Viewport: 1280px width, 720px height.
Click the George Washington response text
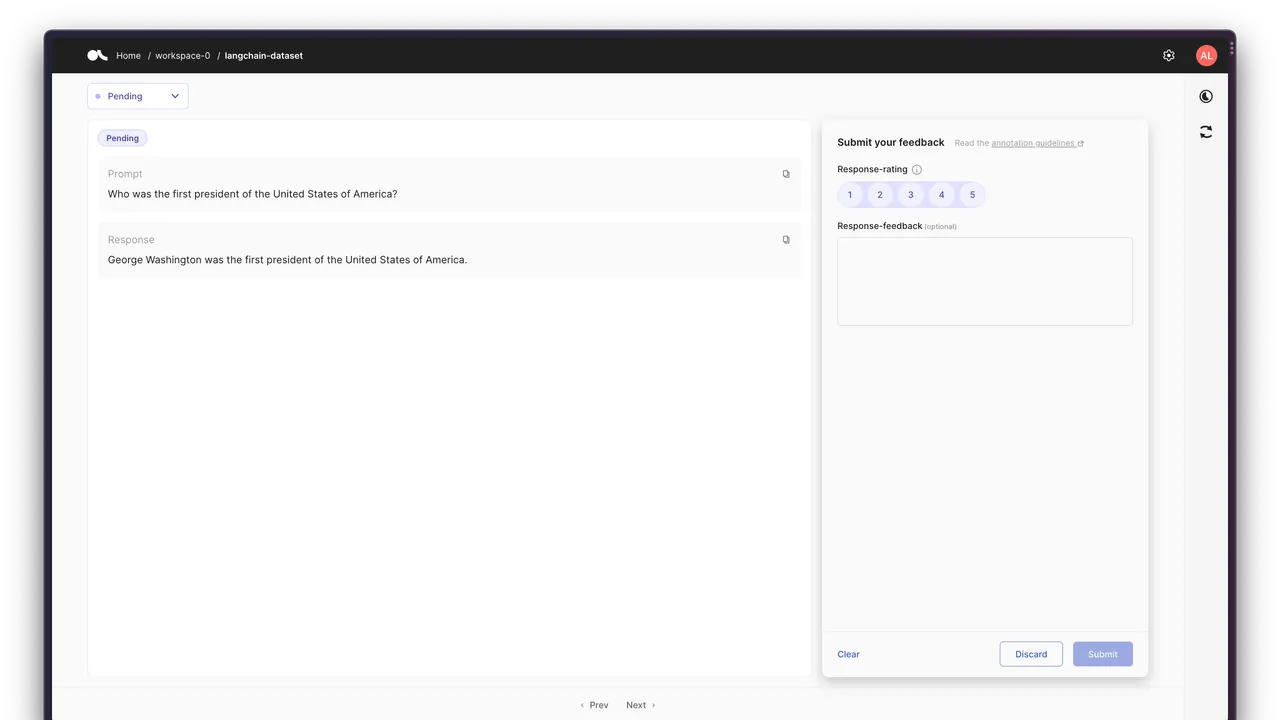coord(287,260)
